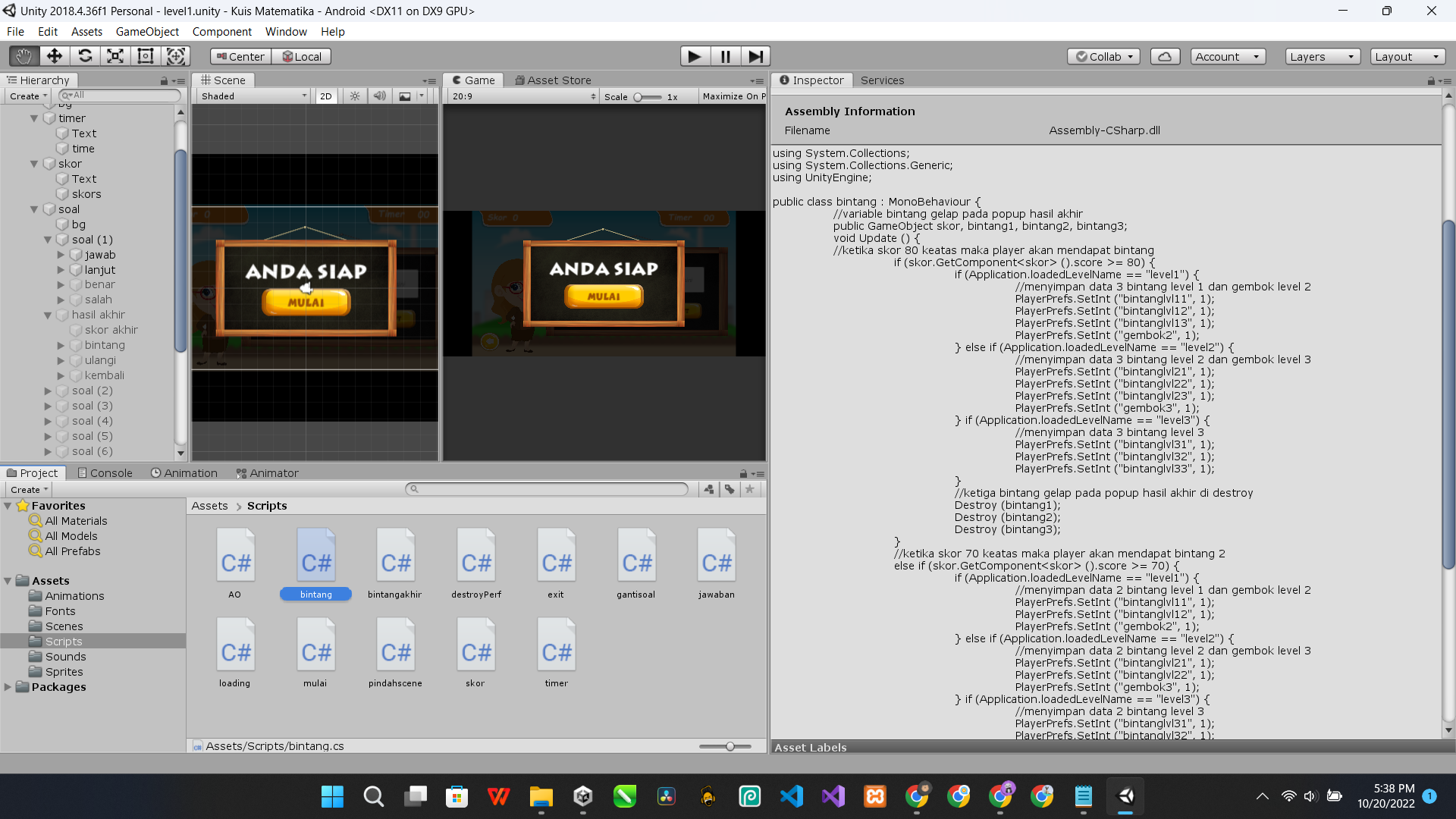Expand the soal (2) hierarchy item

(49, 391)
